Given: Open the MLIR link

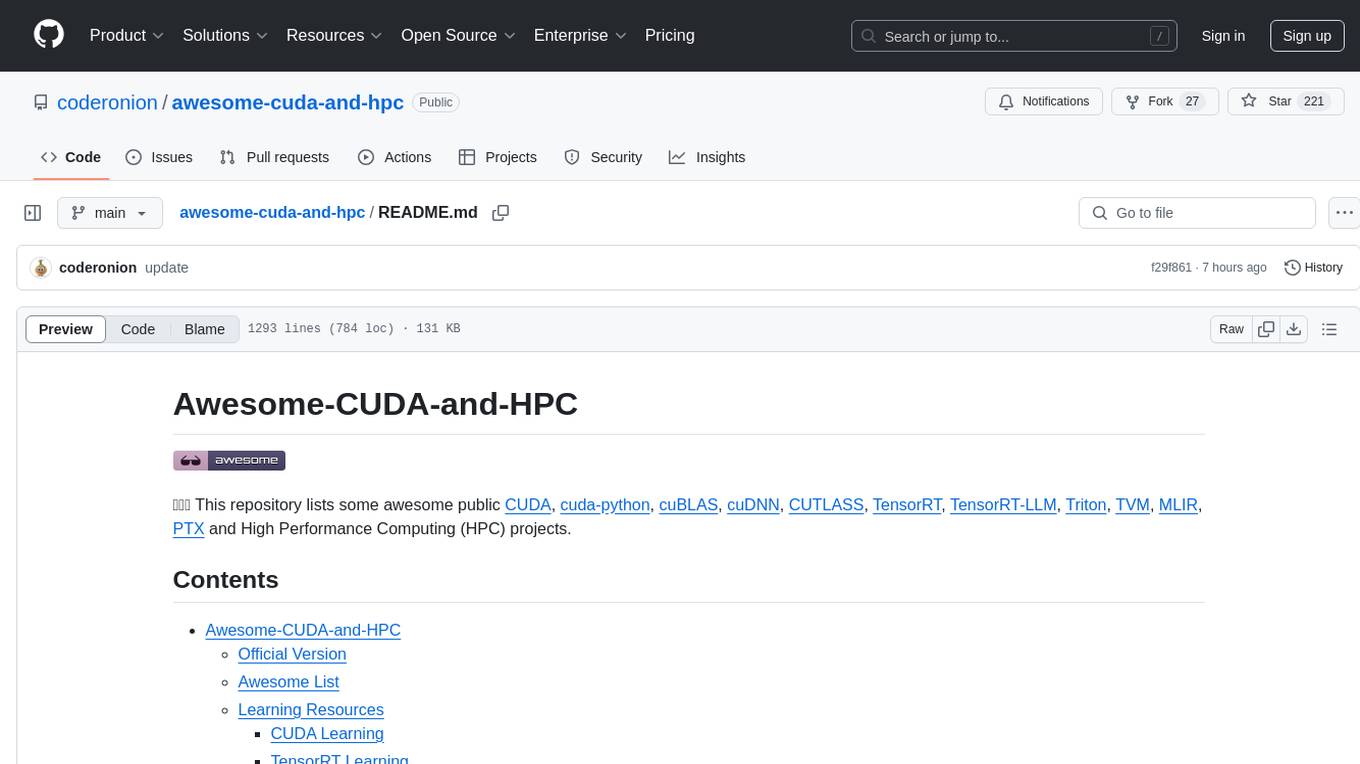Looking at the screenshot, I should coord(1178,505).
